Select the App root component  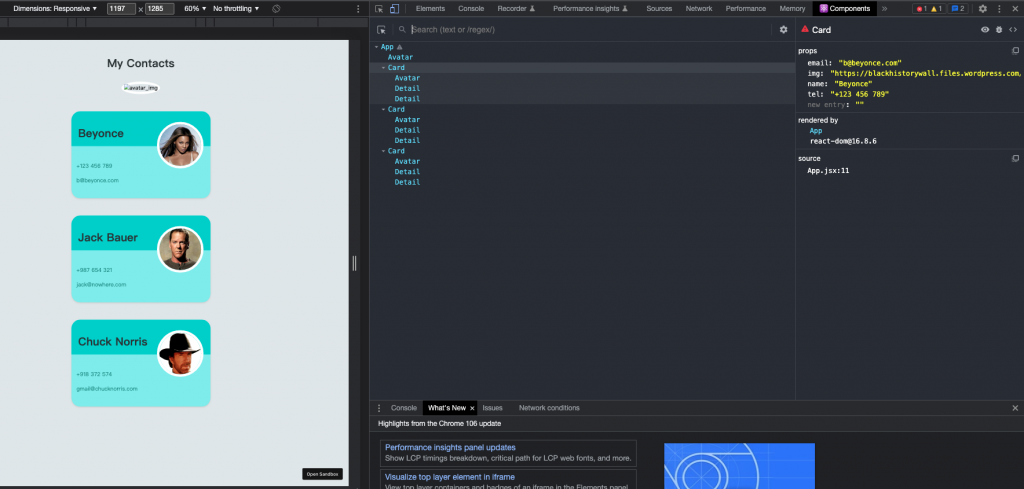click(387, 47)
